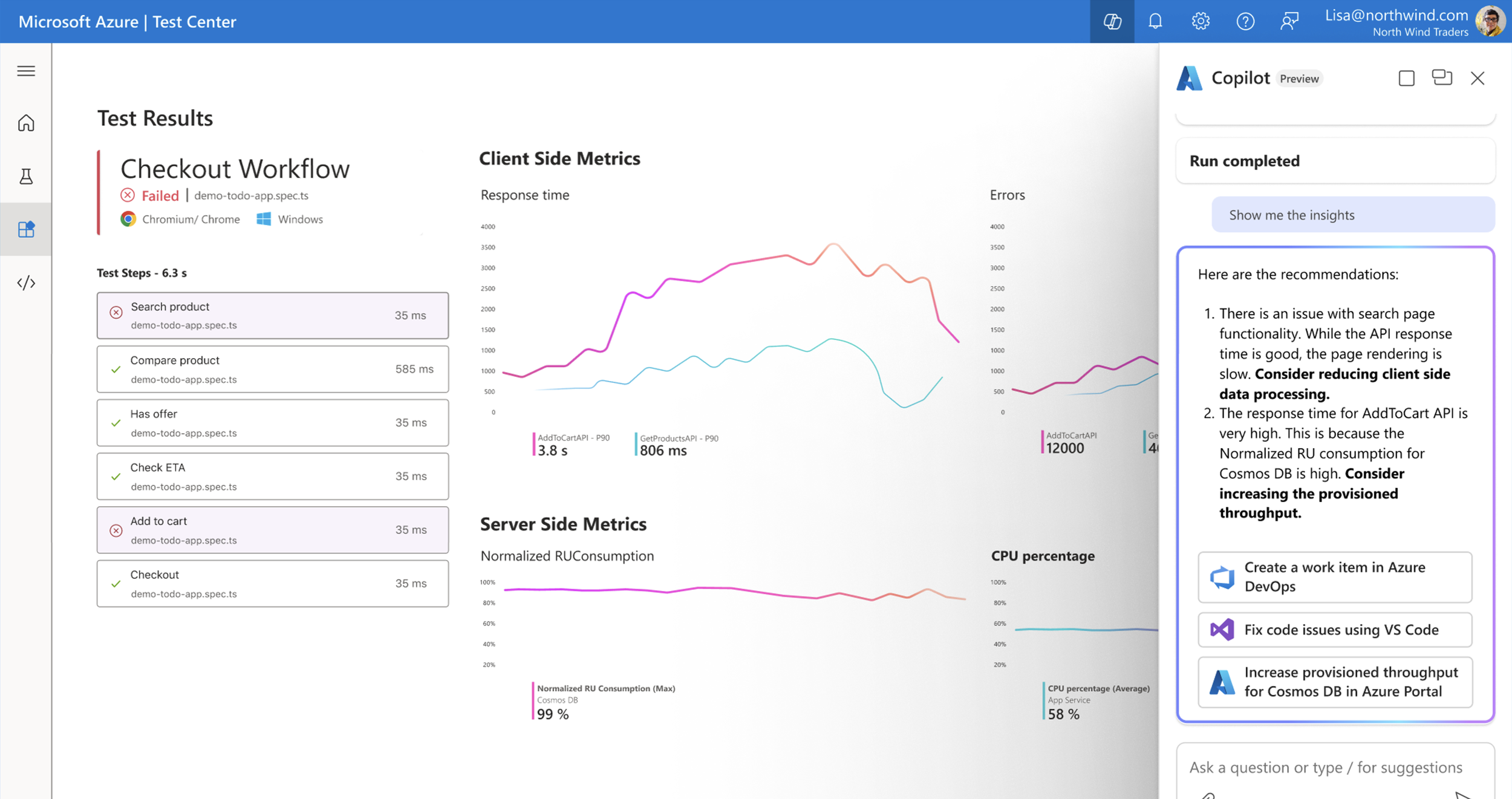The width and height of the screenshot is (1512, 799).
Task: Open the hamburger navigation menu
Action: click(26, 71)
